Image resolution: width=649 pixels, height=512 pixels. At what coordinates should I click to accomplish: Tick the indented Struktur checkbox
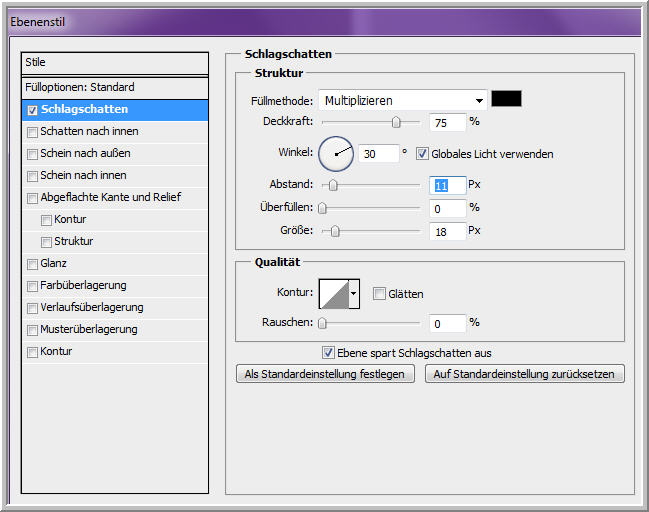46,242
